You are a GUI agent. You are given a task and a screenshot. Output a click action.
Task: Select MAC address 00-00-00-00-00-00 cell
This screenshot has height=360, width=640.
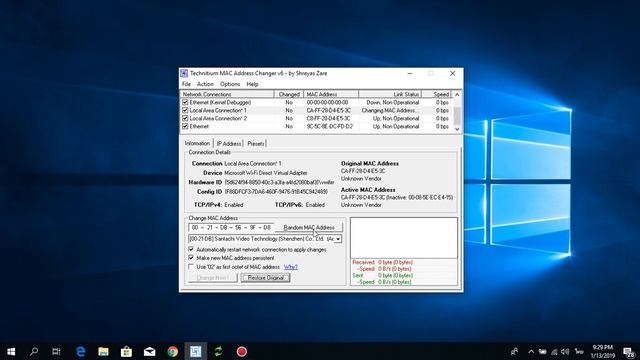327,102
